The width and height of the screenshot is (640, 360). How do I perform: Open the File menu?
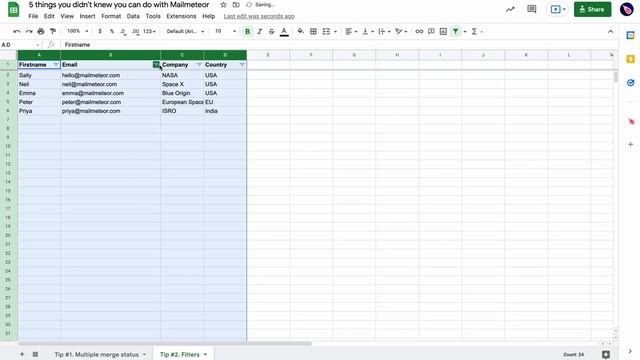point(33,16)
